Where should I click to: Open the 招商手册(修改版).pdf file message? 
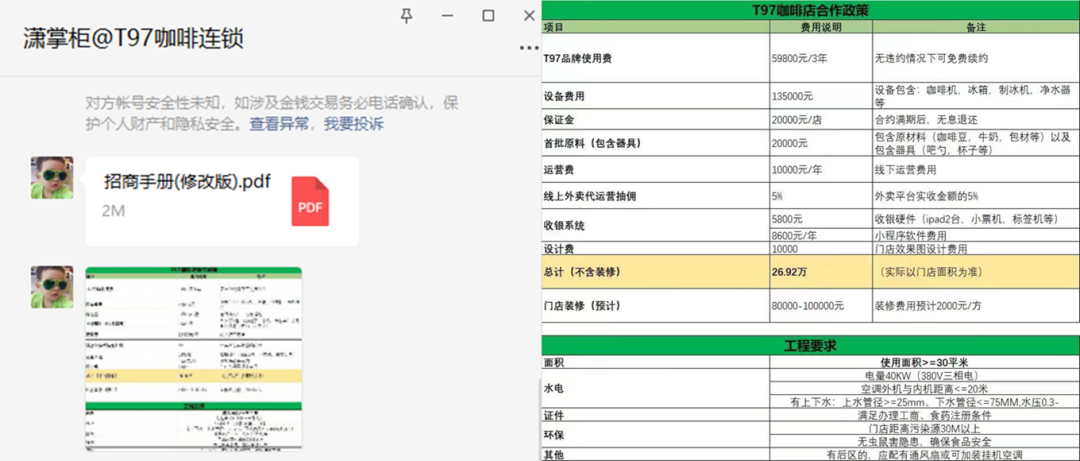click(187, 182)
